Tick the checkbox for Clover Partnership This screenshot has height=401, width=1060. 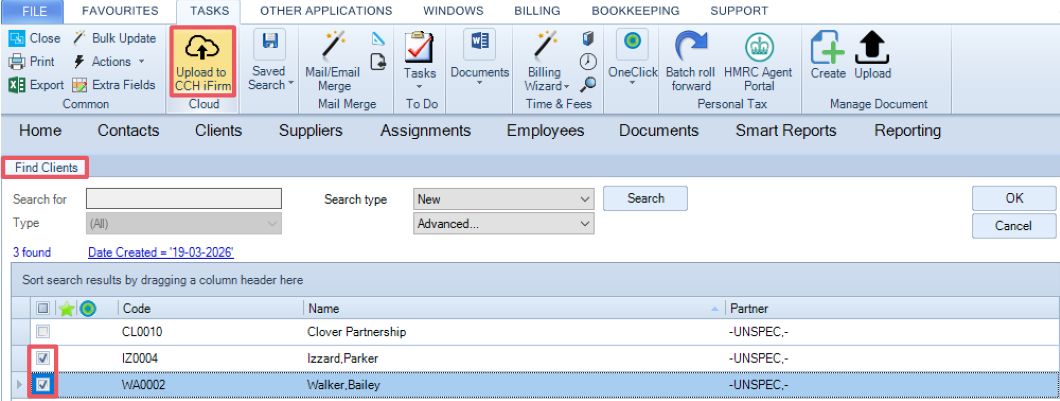pyautogui.click(x=43, y=332)
